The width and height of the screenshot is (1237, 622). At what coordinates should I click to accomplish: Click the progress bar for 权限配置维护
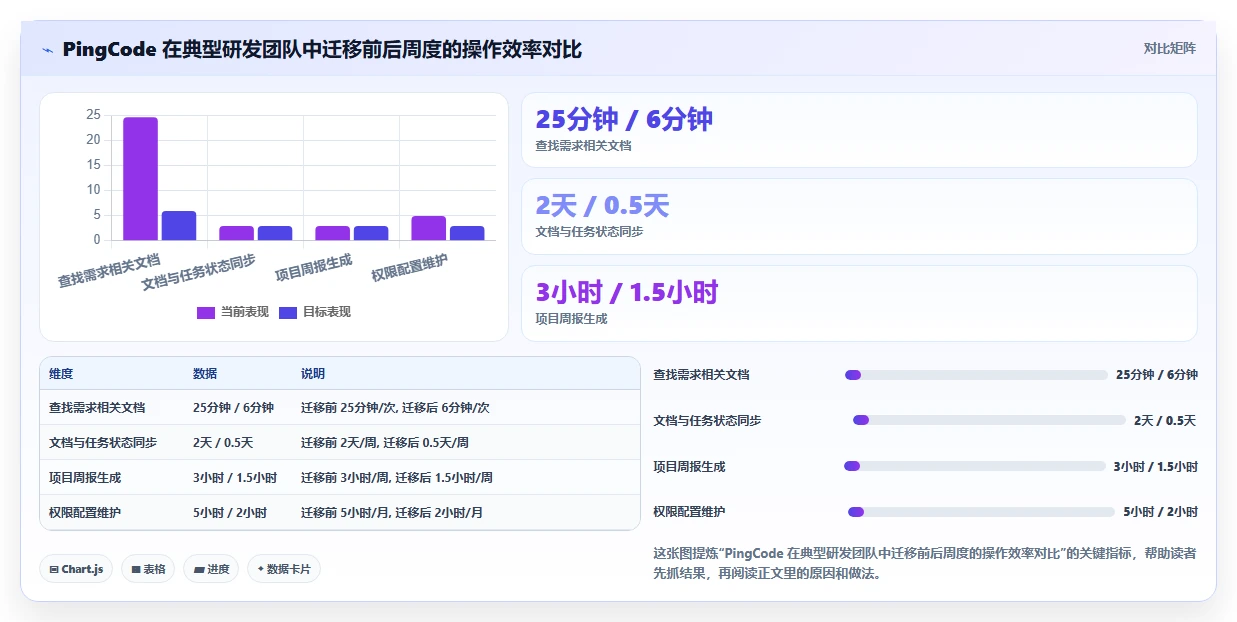click(x=981, y=512)
